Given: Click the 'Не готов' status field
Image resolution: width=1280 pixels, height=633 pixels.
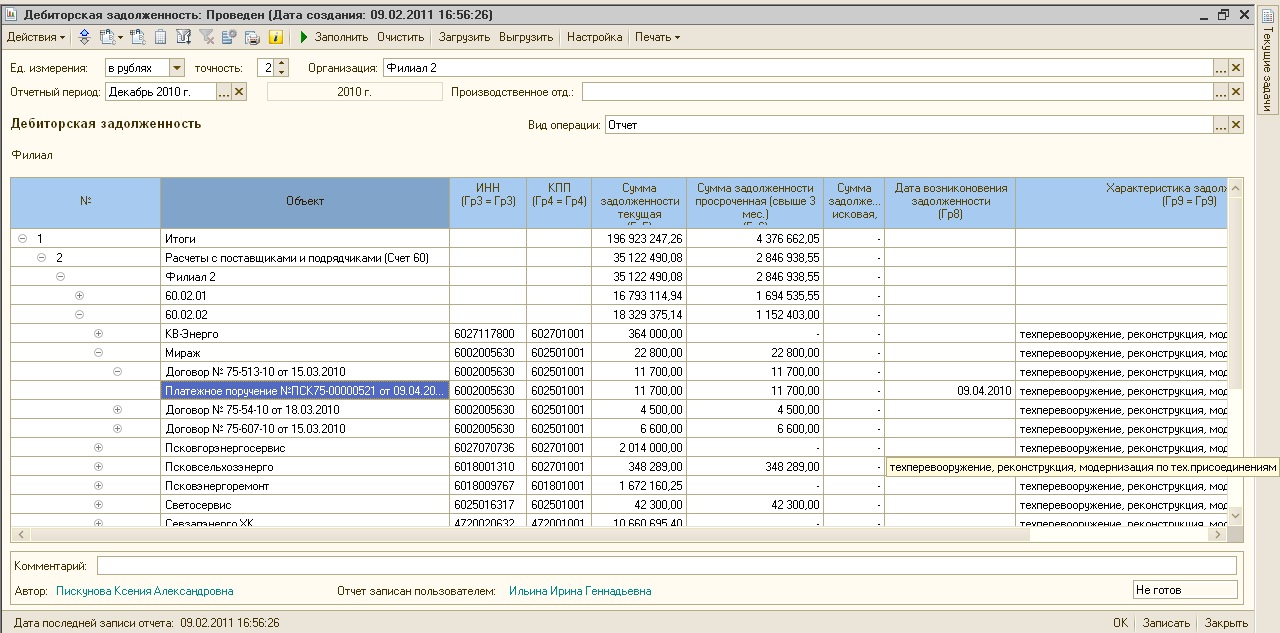Looking at the screenshot, I should [1185, 590].
